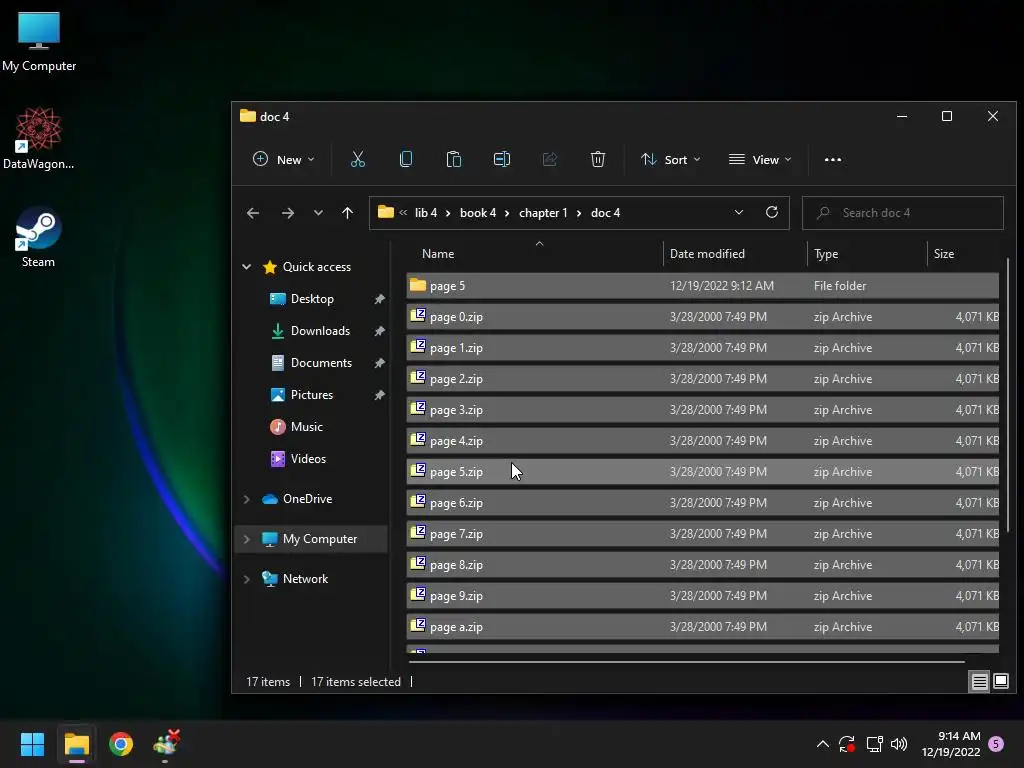Open the taskbar clock and date
The height and width of the screenshot is (768, 1024).
951,744
